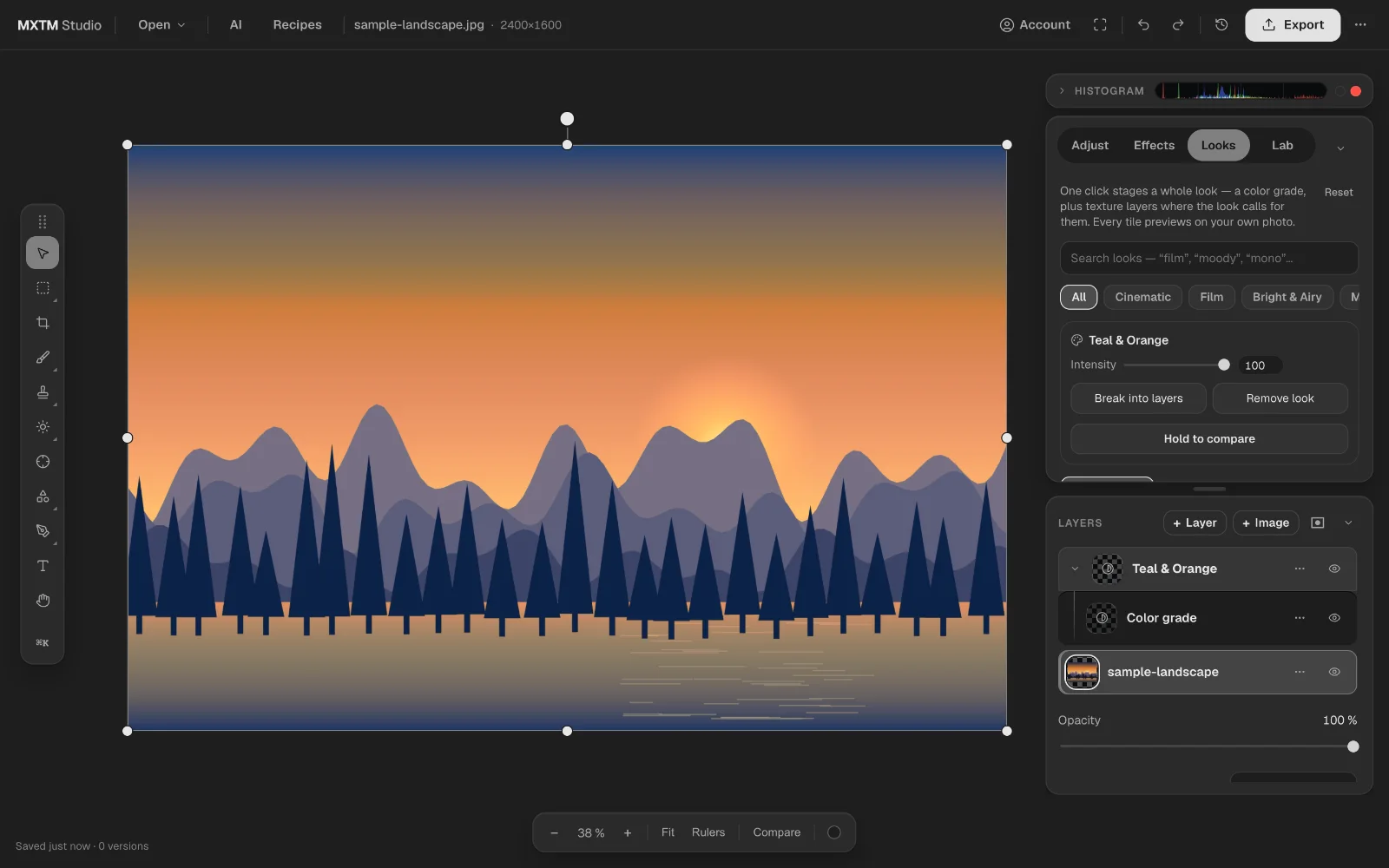
Task: Toggle the Compare view
Action: pyautogui.click(x=777, y=832)
